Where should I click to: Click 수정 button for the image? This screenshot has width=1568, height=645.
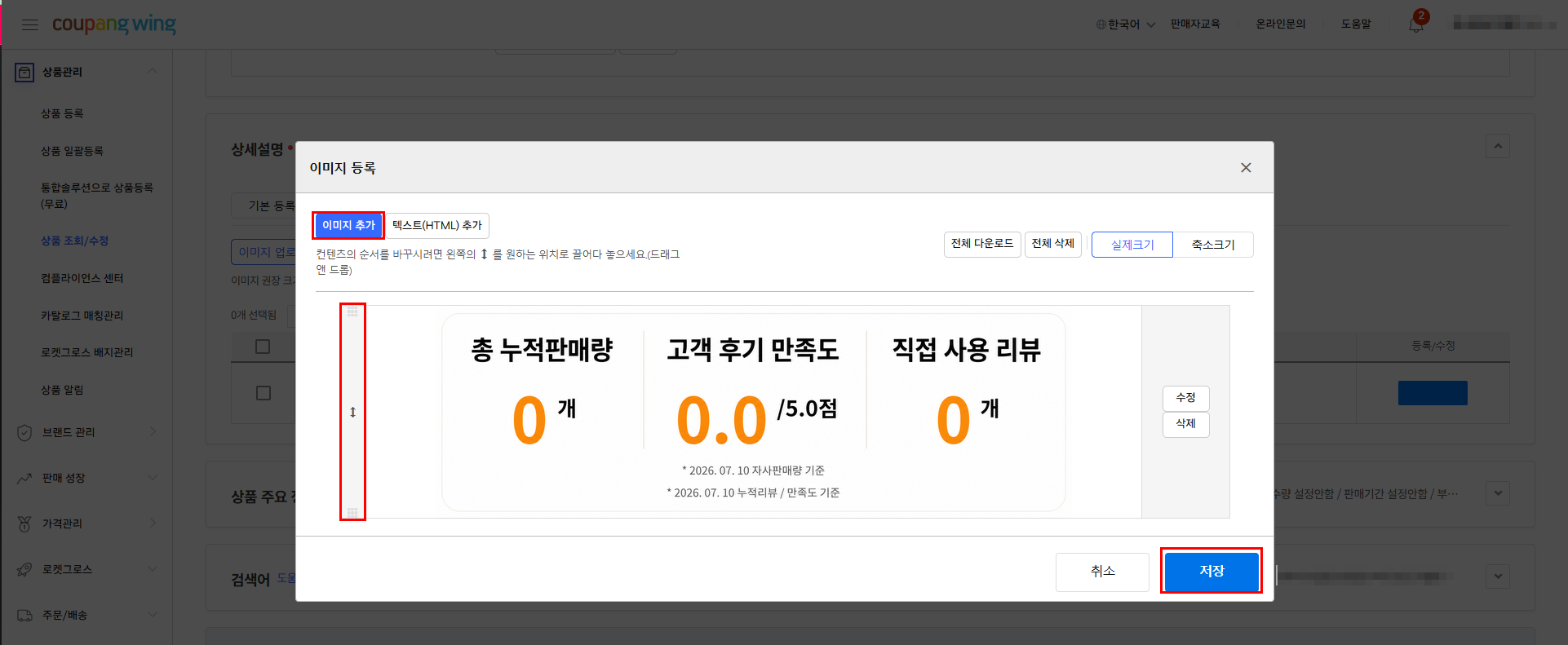(x=1186, y=398)
